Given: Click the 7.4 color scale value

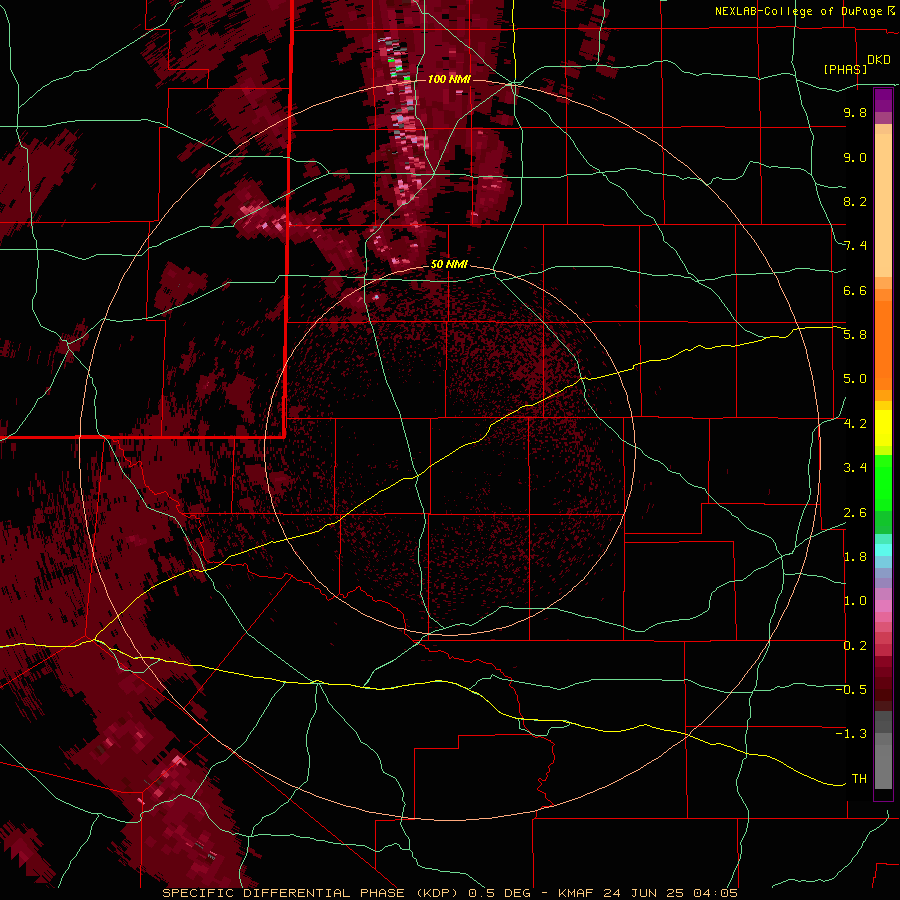Looking at the screenshot, I should click(x=855, y=246).
